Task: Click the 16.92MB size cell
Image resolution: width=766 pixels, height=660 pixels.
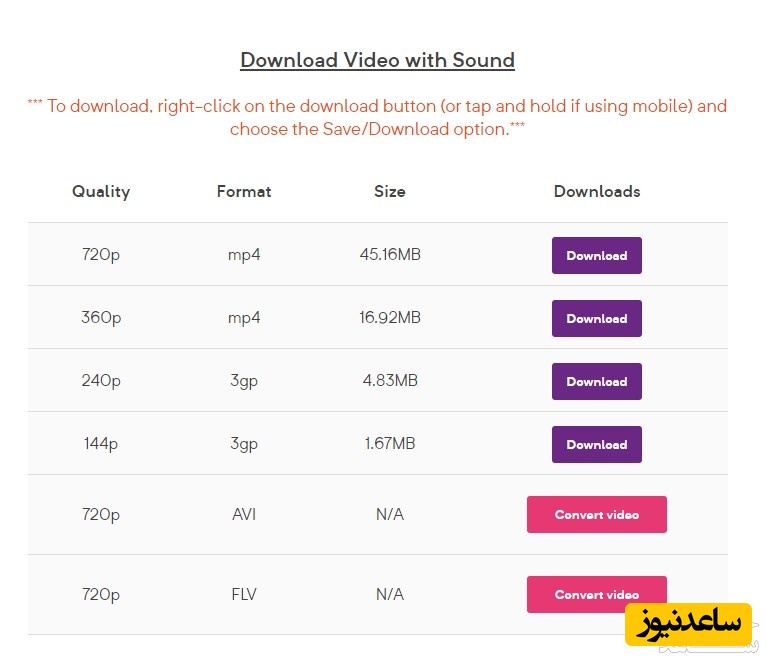Action: (390, 318)
